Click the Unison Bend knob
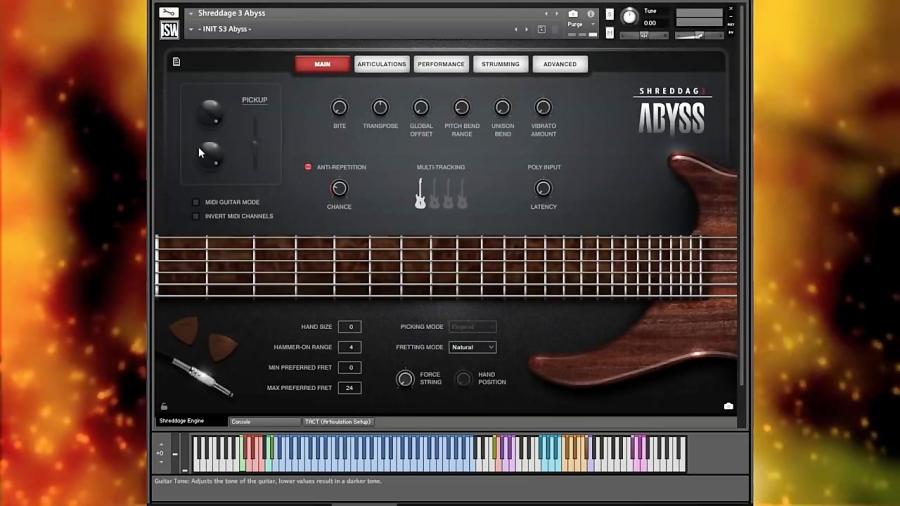The height and width of the screenshot is (506, 900). [502, 107]
